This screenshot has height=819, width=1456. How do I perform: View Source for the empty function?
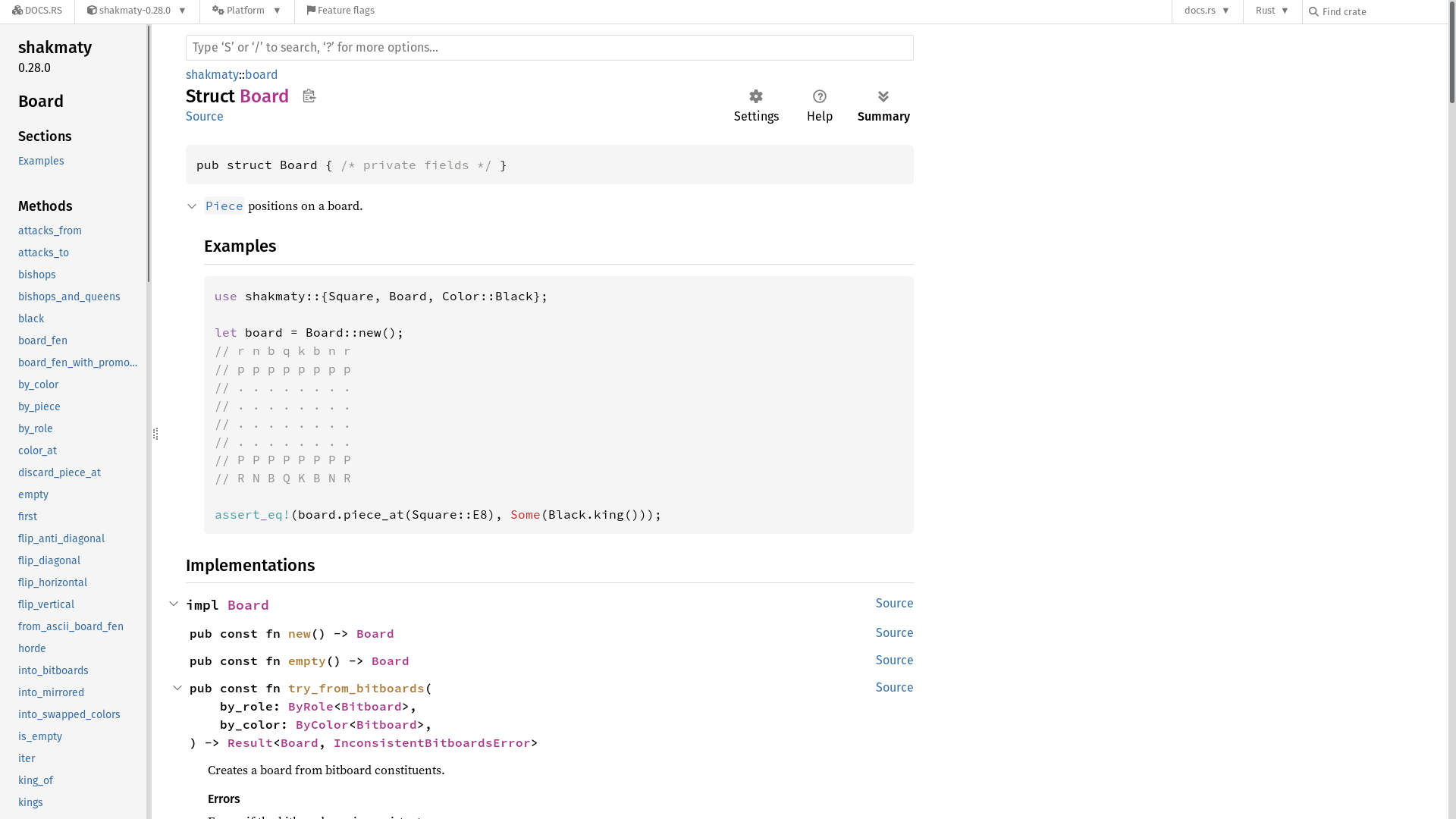coord(895,660)
